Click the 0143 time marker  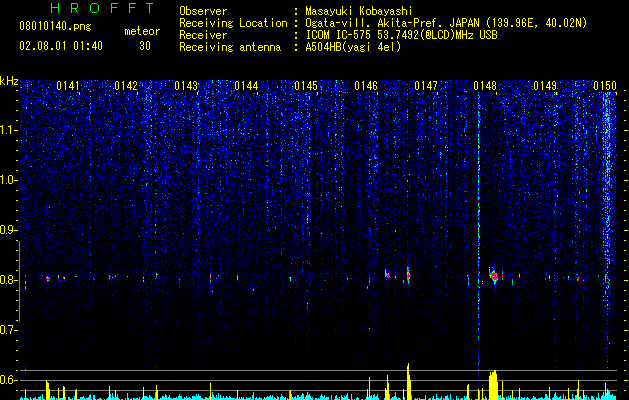pos(186,86)
